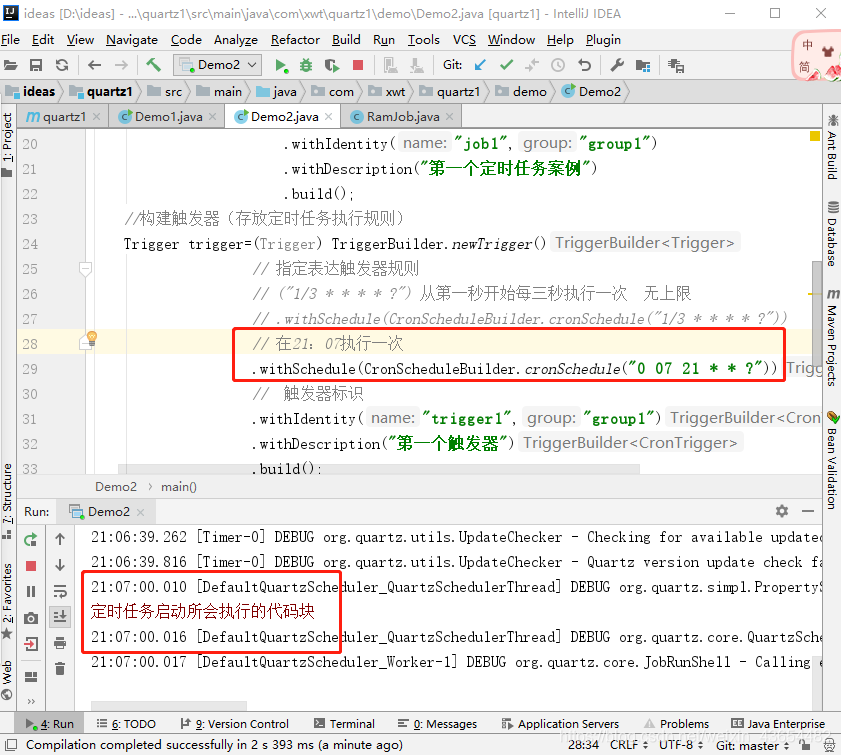Switch to the RamJob.java editor tab
The width and height of the screenshot is (841, 755).
coord(402,116)
